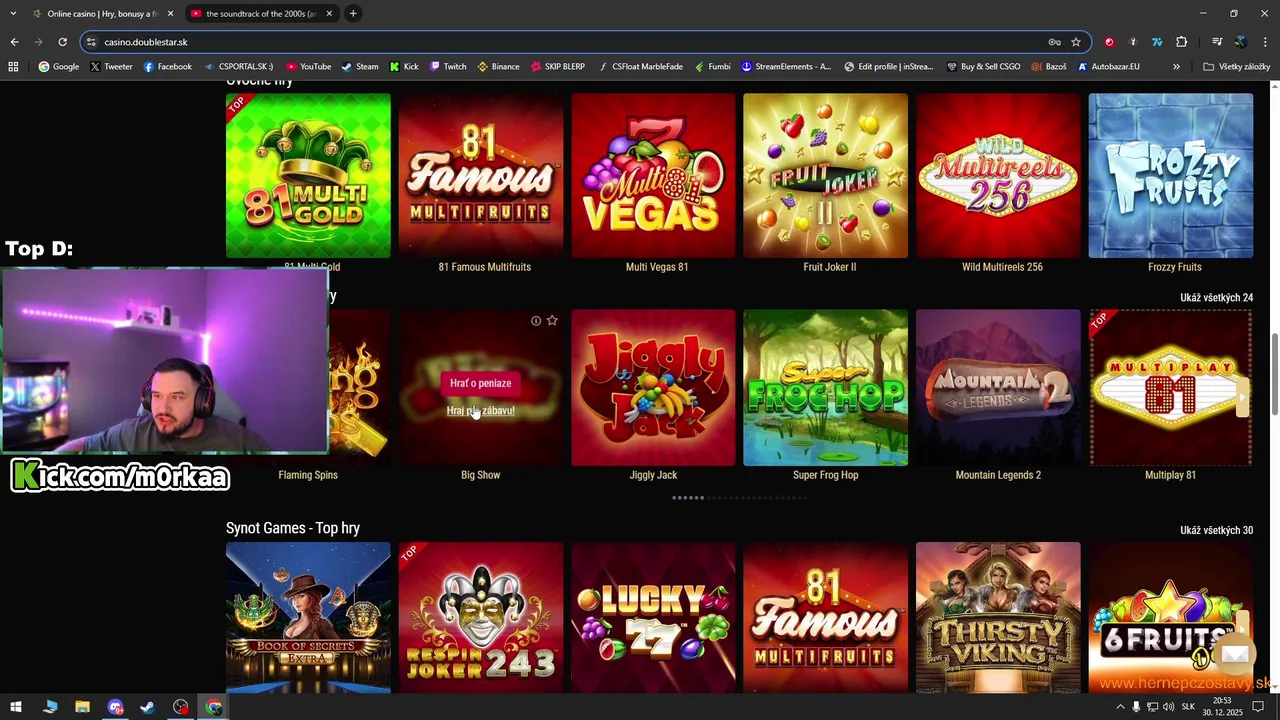Image resolution: width=1280 pixels, height=720 pixels.
Task: Open the chat envelope widget
Action: (1235, 654)
